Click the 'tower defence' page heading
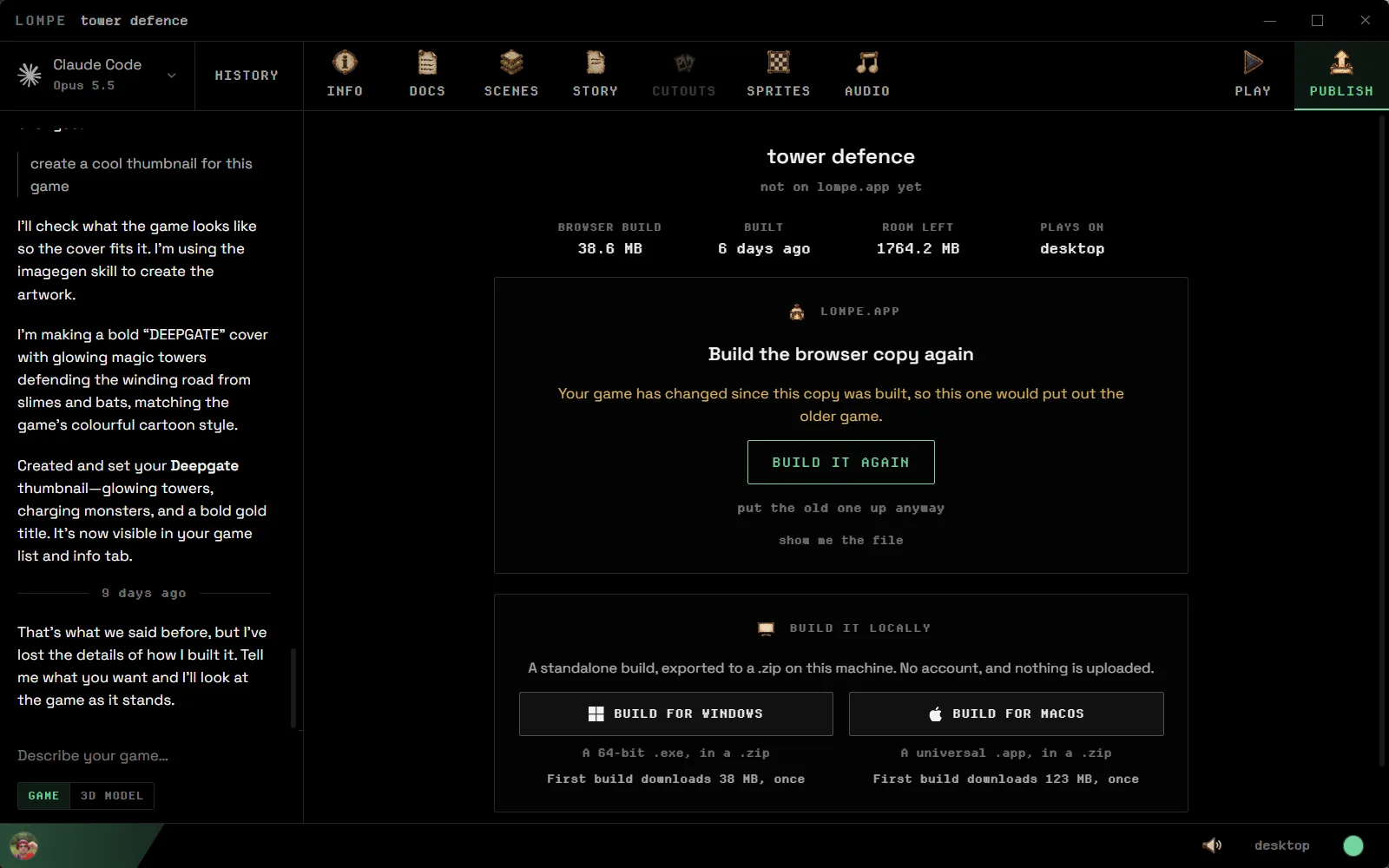The image size is (1389, 868). (841, 156)
